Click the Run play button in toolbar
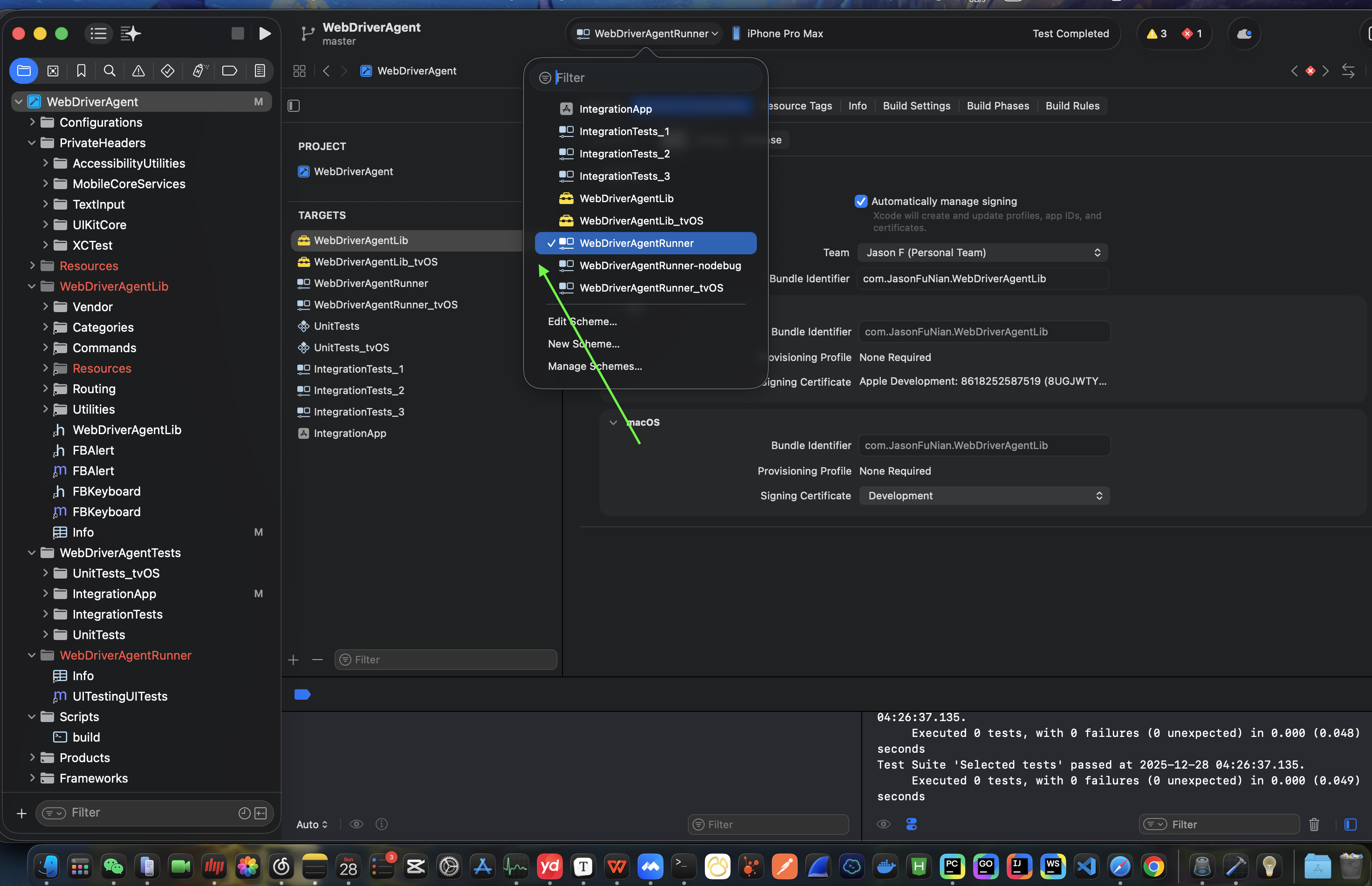 point(264,34)
